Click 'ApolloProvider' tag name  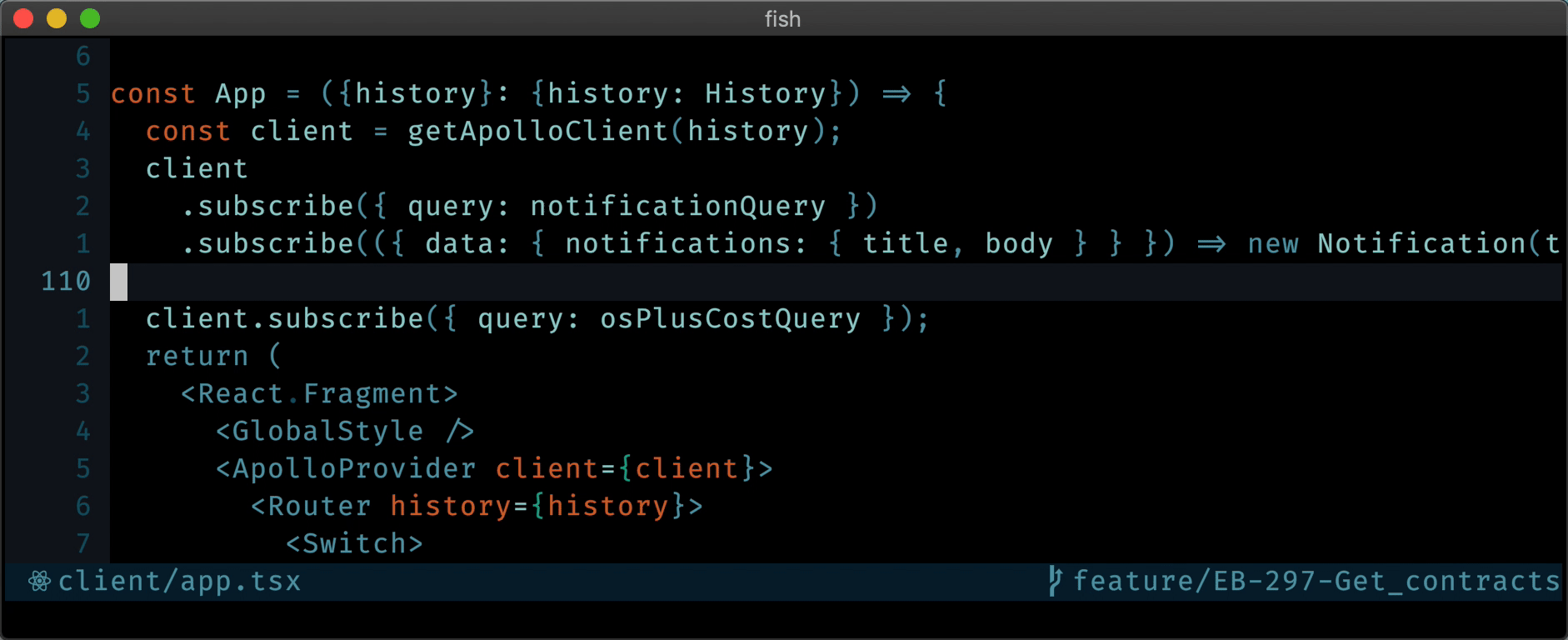354,468
